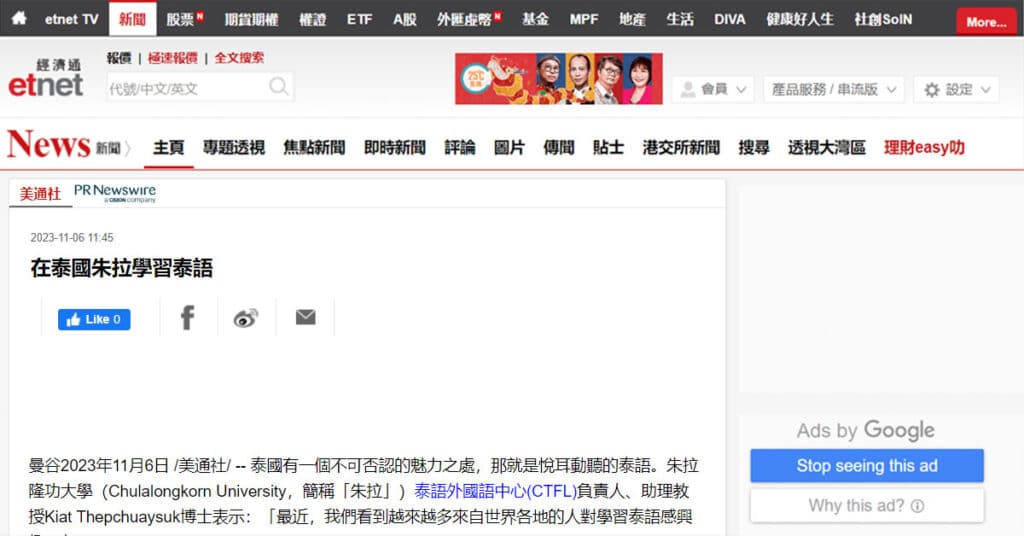Click article title 在泰國朱拉學習泰語
This screenshot has width=1024, height=536.
click(121, 268)
